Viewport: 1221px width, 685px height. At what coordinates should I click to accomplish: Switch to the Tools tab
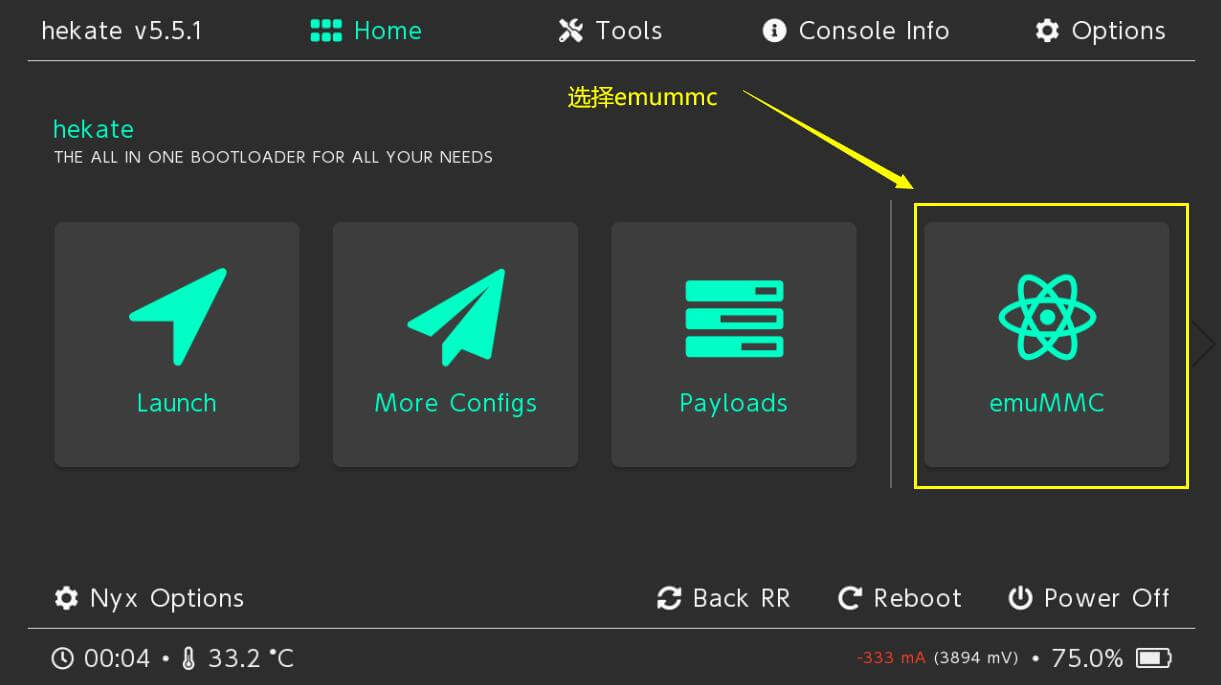pos(610,31)
